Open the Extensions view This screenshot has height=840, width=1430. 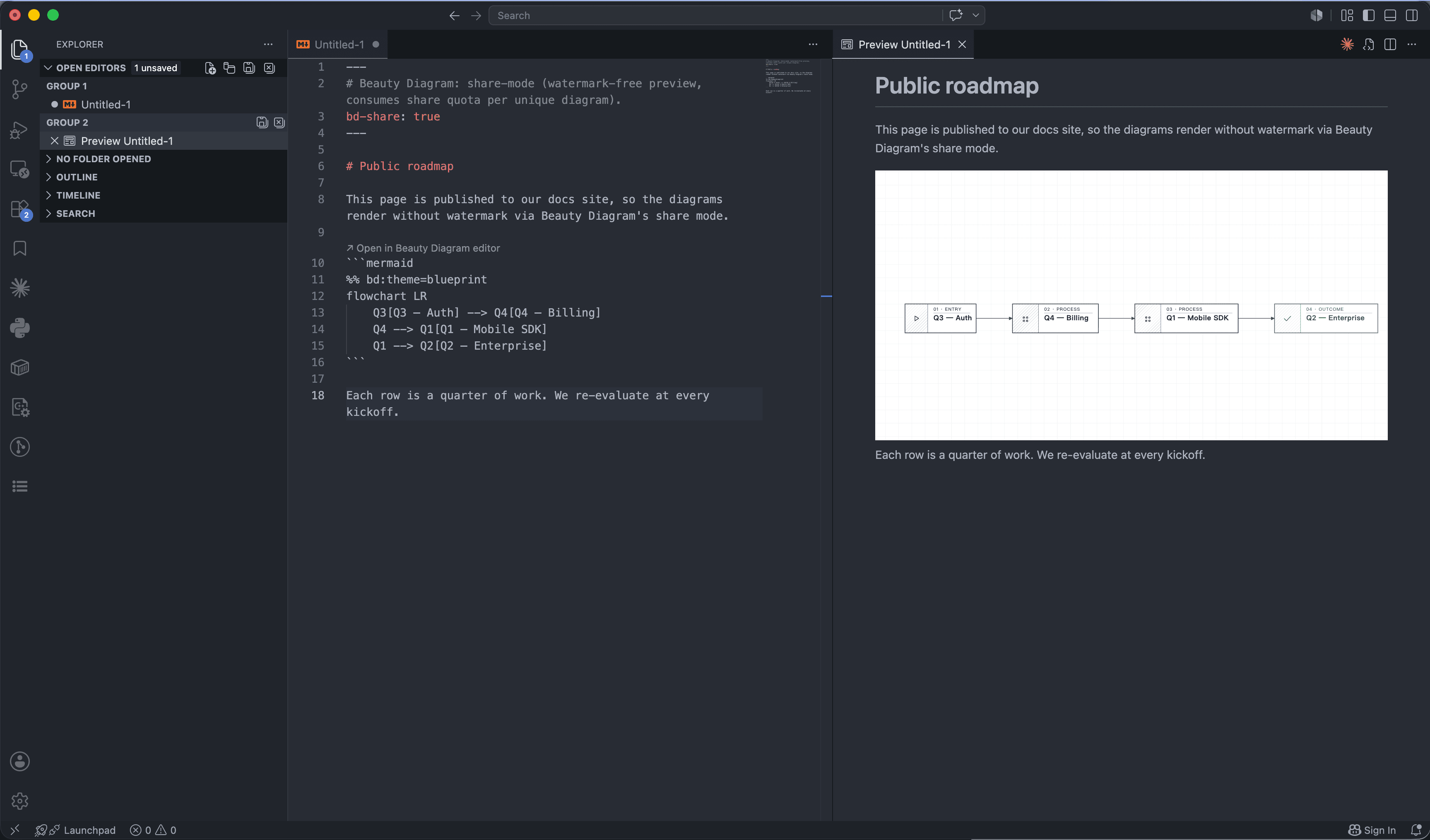point(20,209)
